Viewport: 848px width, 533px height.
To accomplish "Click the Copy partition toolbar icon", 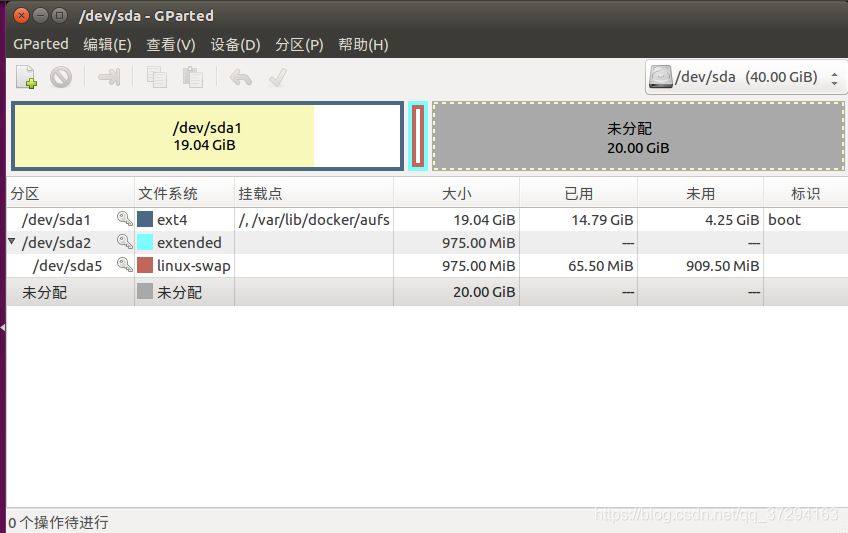I will [157, 77].
